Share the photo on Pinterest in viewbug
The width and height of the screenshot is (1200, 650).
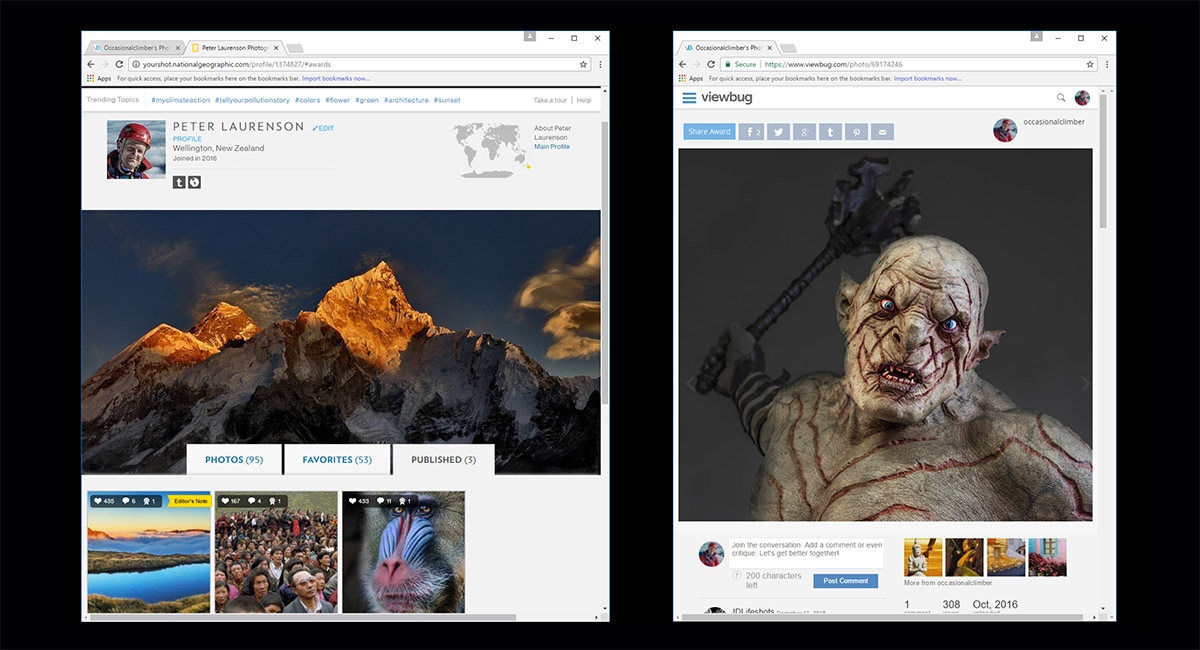pos(856,132)
